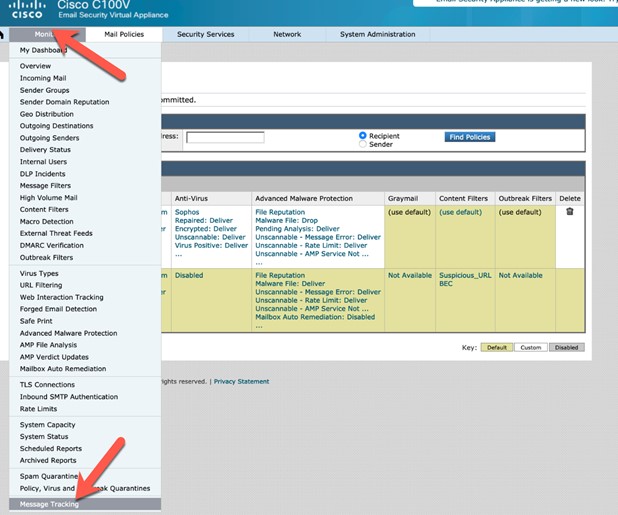Open Sender Groups report
618x515 pixels.
click(x=45, y=90)
